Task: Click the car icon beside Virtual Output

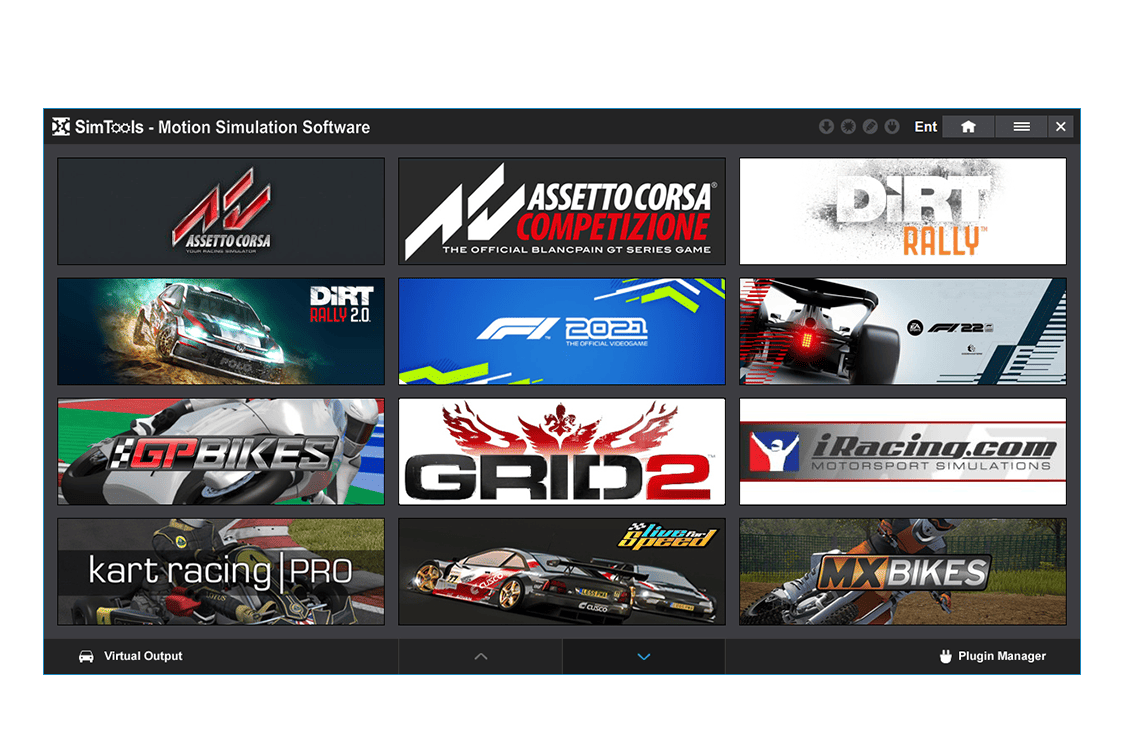Action: click(86, 656)
